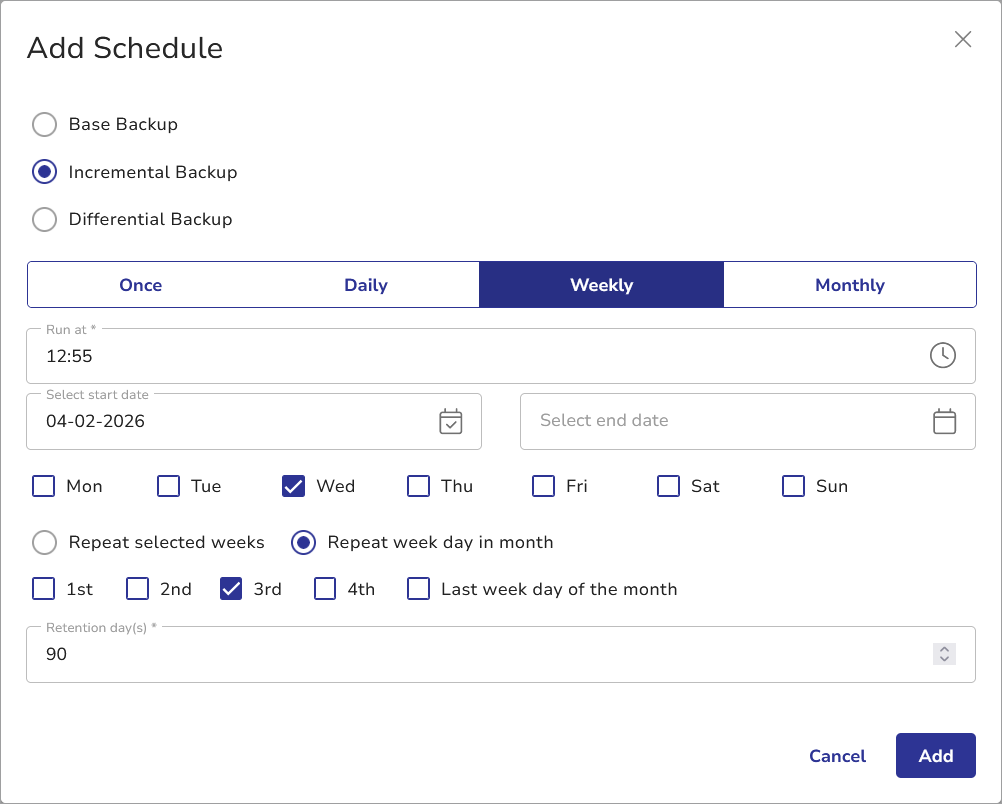Open the start date calendar picker icon
Image resolution: width=1002 pixels, height=804 pixels.
click(451, 421)
